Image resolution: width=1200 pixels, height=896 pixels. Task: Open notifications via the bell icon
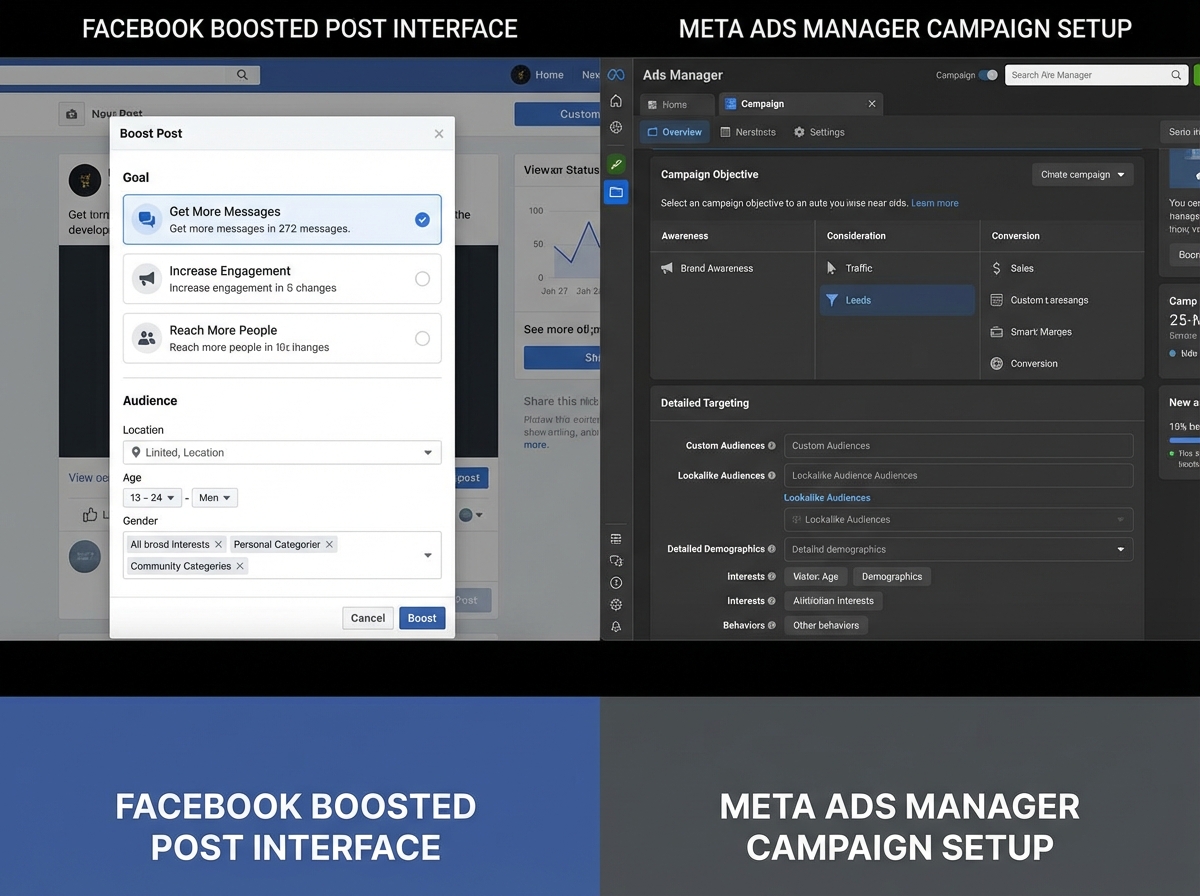point(616,627)
